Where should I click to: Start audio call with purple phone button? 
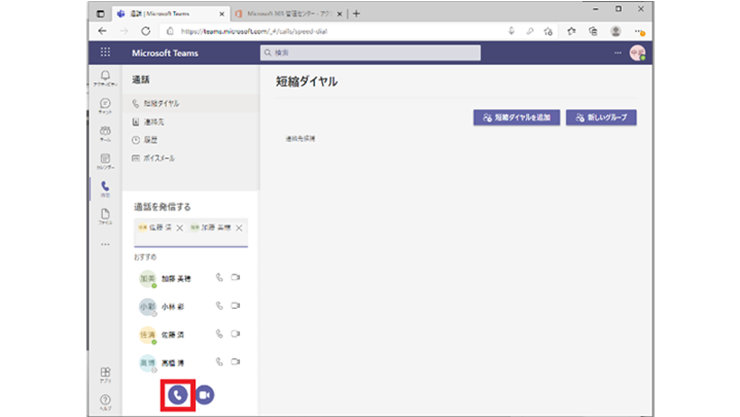(x=177, y=395)
